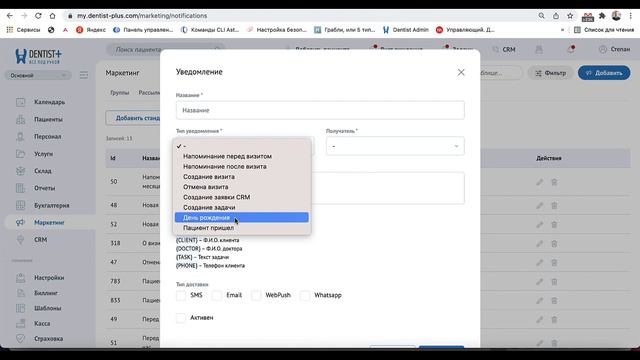Select 'День рождения' notification type
Viewport: 640px width, 360px height.
(x=242, y=218)
